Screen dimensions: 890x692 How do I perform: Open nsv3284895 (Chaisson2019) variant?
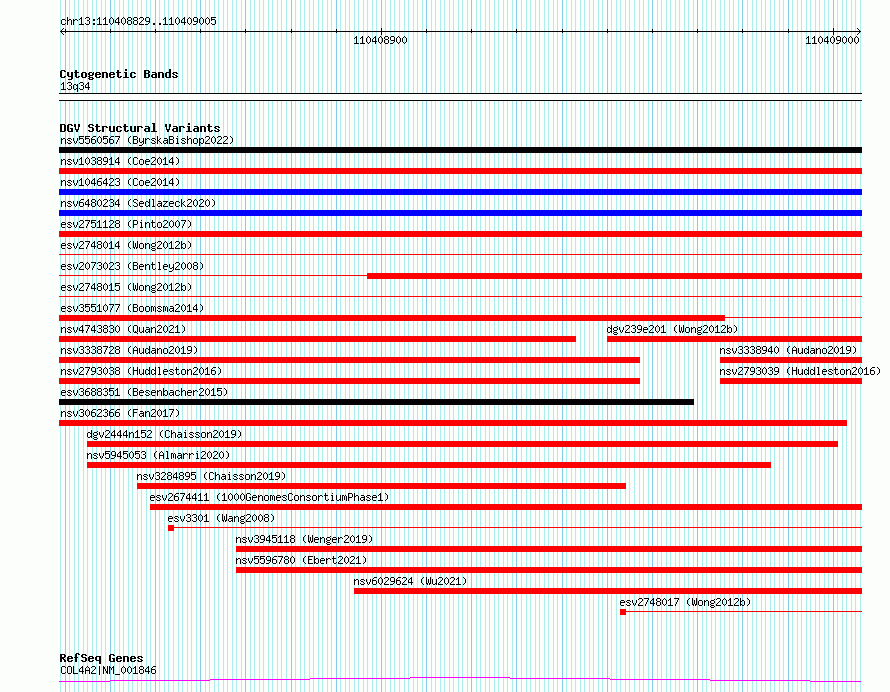tap(211, 476)
